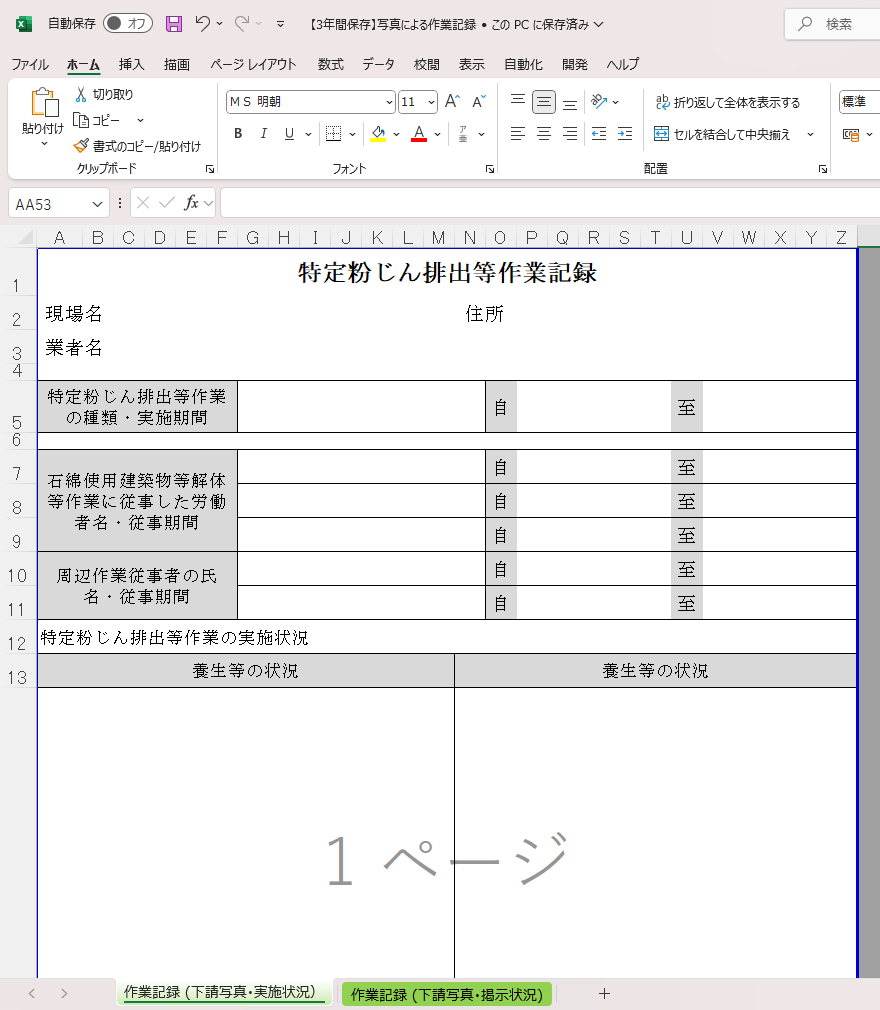Viewport: 880px width, 1010px height.
Task: Click the 切り取り (cut) scissors button
Action: pos(104,95)
